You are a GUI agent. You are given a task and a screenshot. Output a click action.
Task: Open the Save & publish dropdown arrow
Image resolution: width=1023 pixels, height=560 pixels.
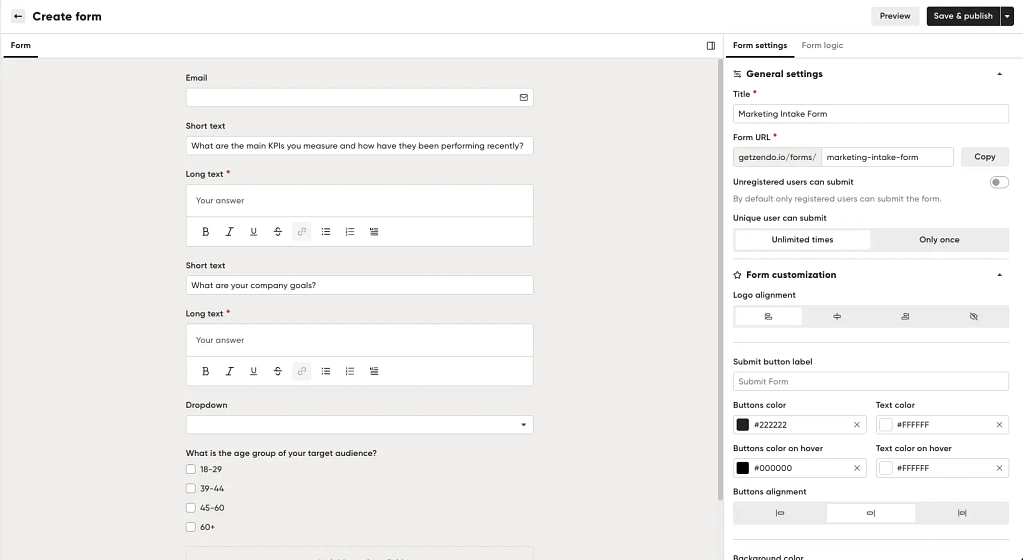point(1007,16)
